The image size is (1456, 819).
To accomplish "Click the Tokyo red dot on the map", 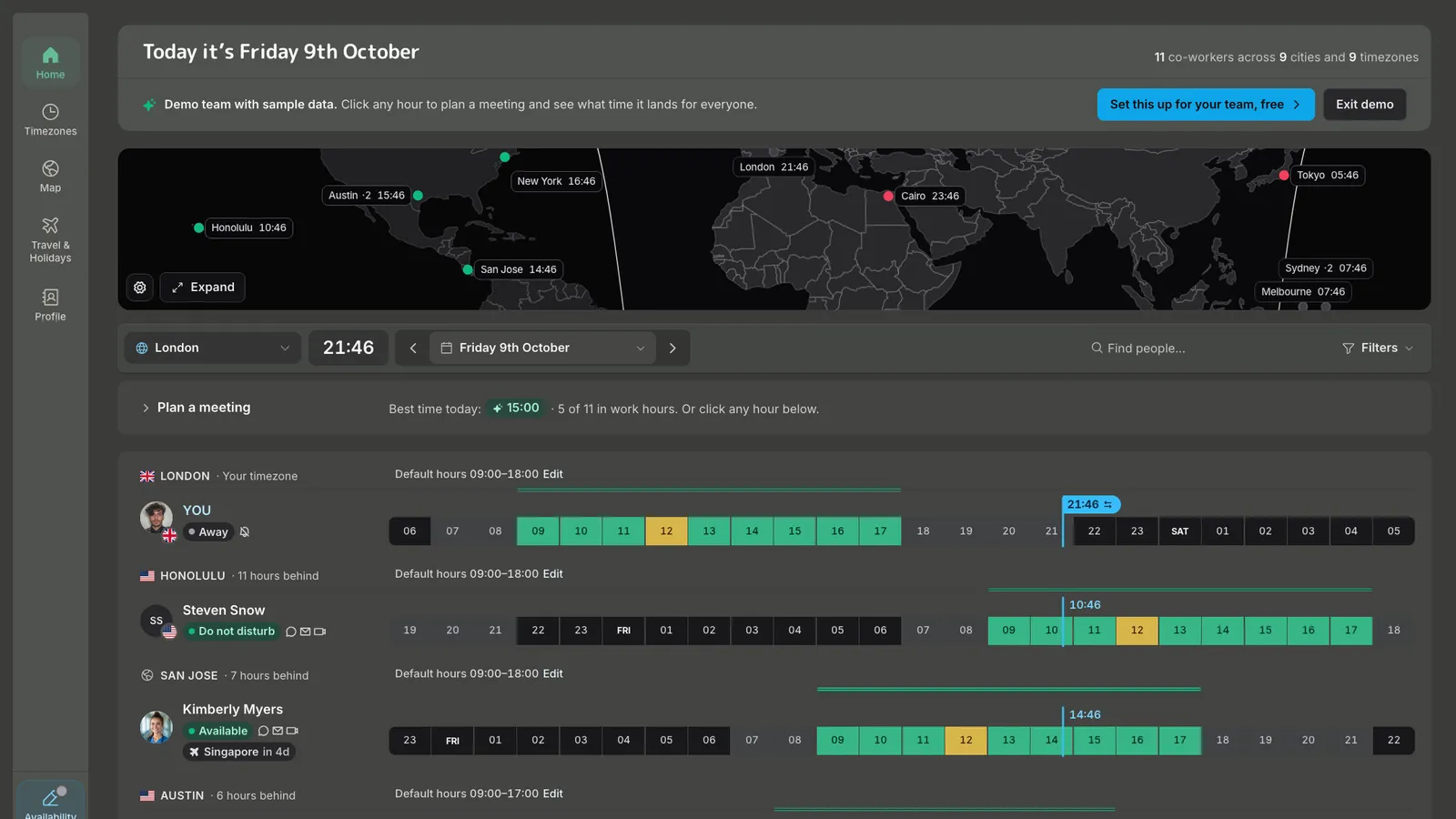I will click(x=1284, y=175).
